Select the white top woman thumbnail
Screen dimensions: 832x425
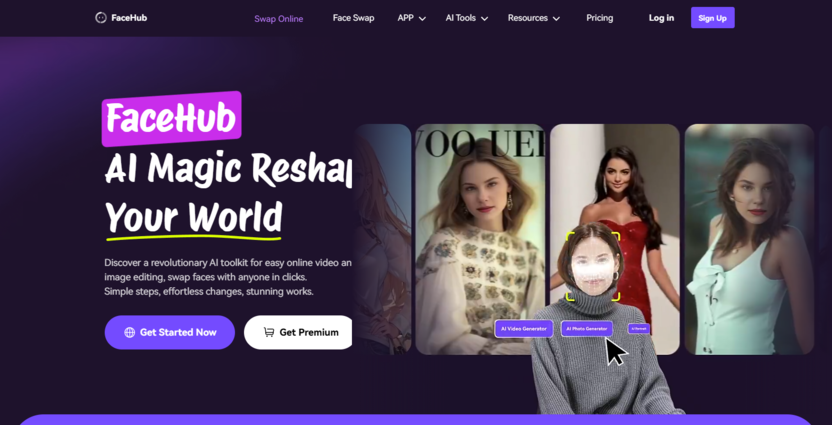tap(749, 239)
